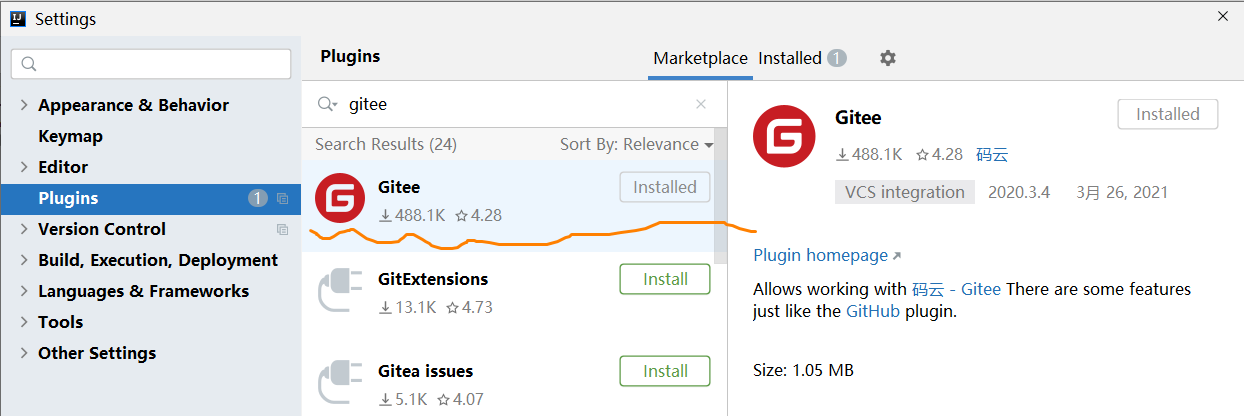The width and height of the screenshot is (1244, 416).
Task: Click the icon beside Version Control item
Action: tap(282, 230)
